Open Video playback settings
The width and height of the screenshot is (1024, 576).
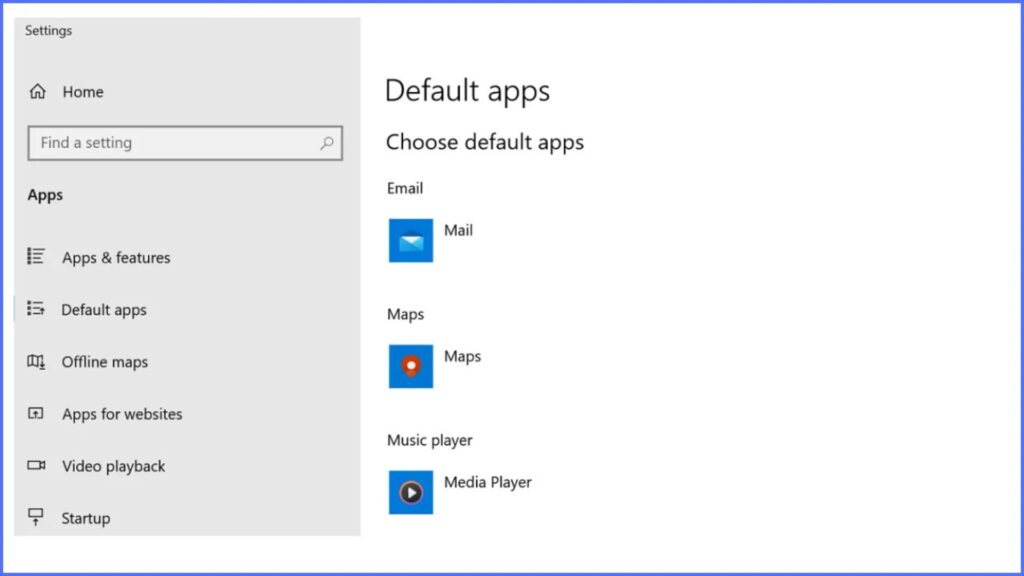(114, 466)
